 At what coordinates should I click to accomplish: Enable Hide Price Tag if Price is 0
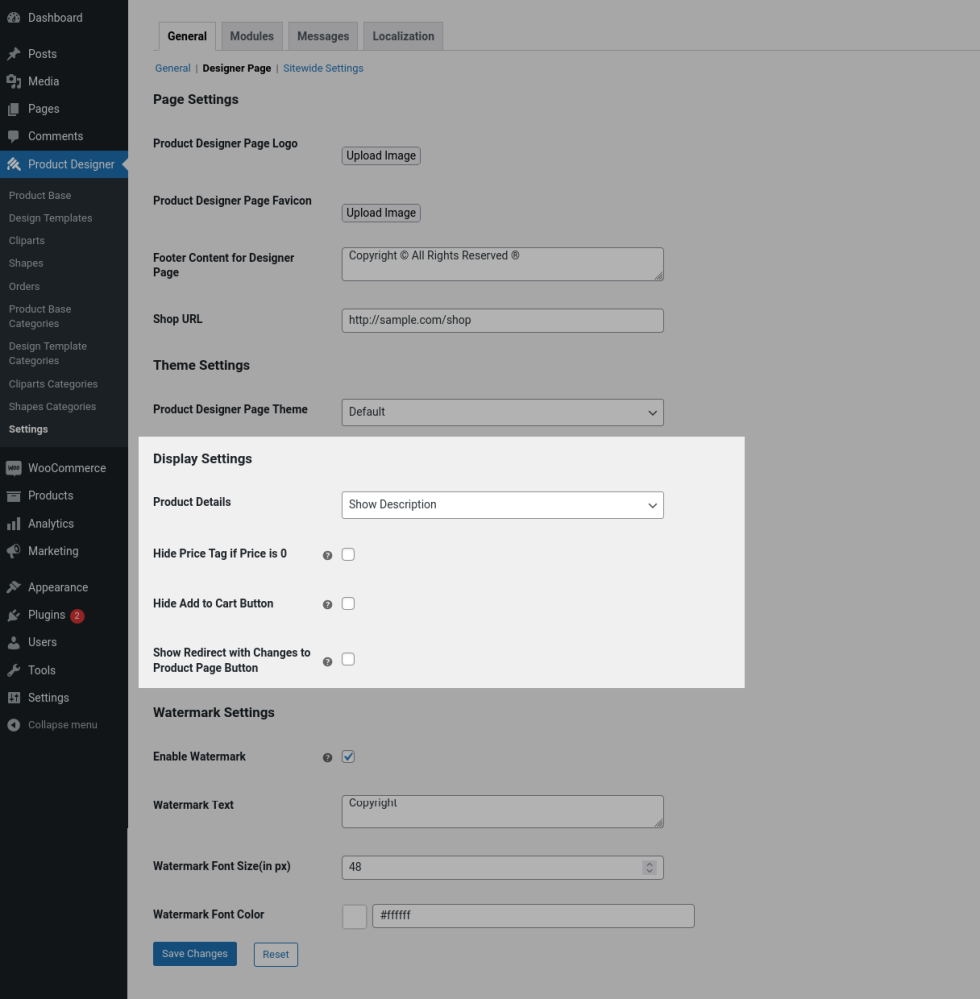tap(348, 554)
